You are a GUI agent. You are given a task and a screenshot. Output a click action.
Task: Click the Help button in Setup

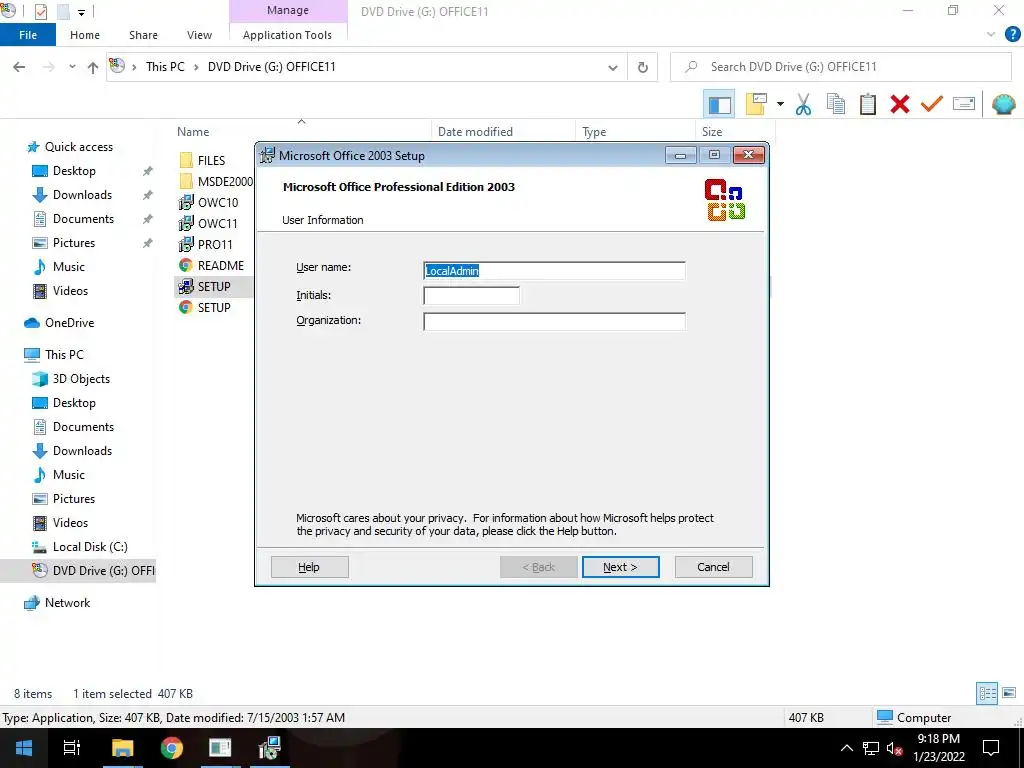pyautogui.click(x=310, y=567)
